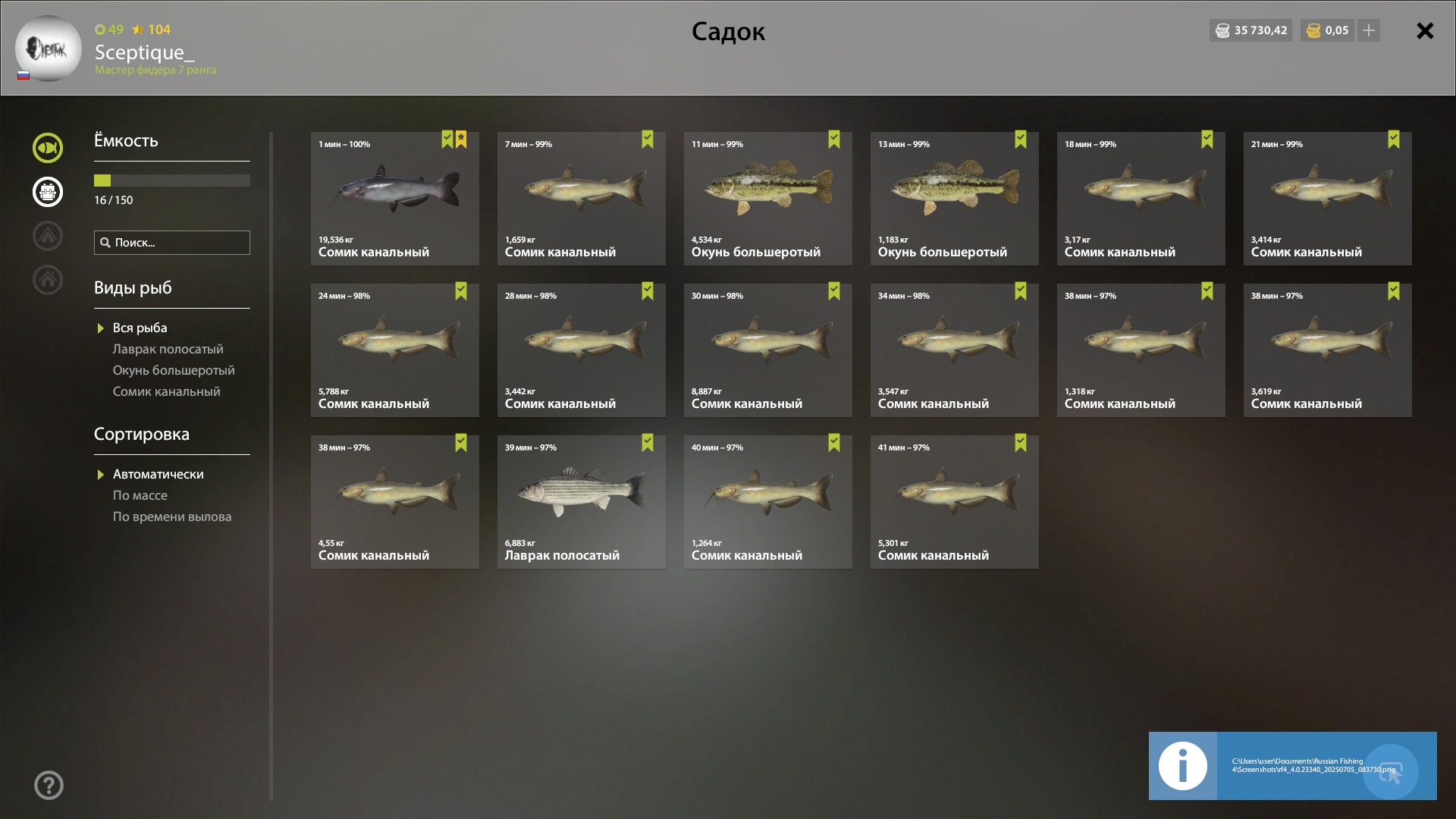Open the tent sidebar icon
Image resolution: width=1456 pixels, height=819 pixels.
(x=48, y=236)
